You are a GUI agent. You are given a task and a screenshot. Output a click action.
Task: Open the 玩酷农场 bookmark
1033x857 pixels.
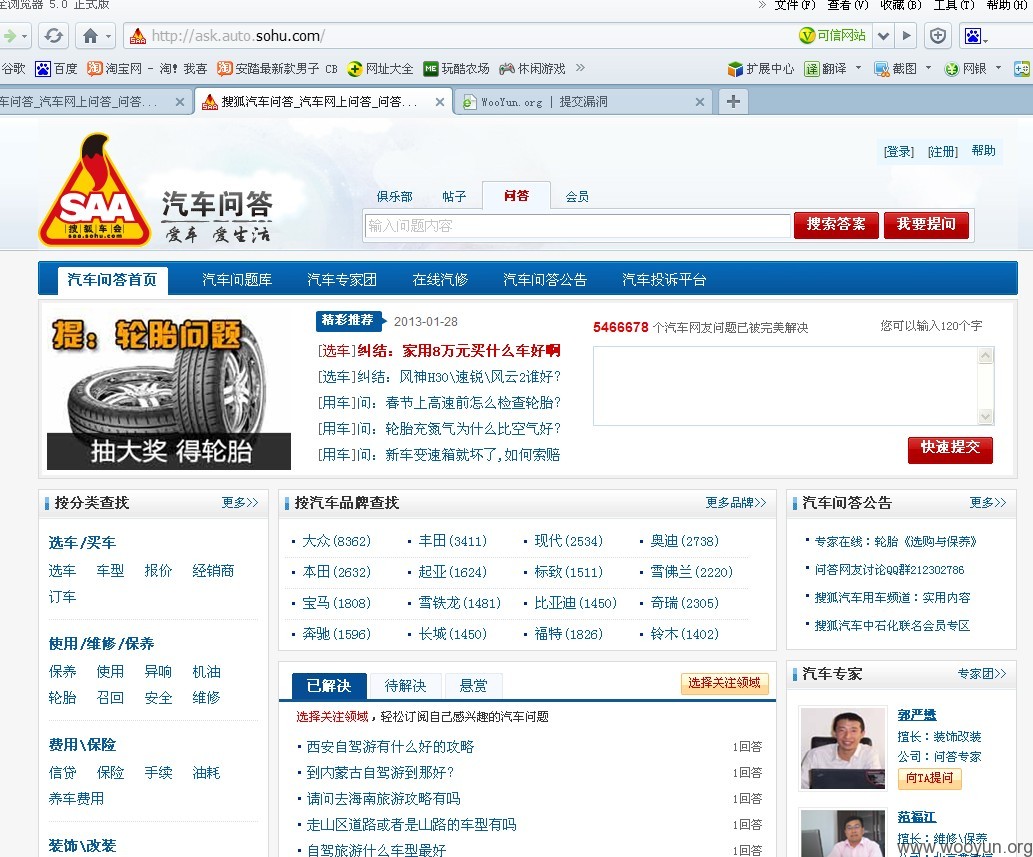tap(457, 69)
